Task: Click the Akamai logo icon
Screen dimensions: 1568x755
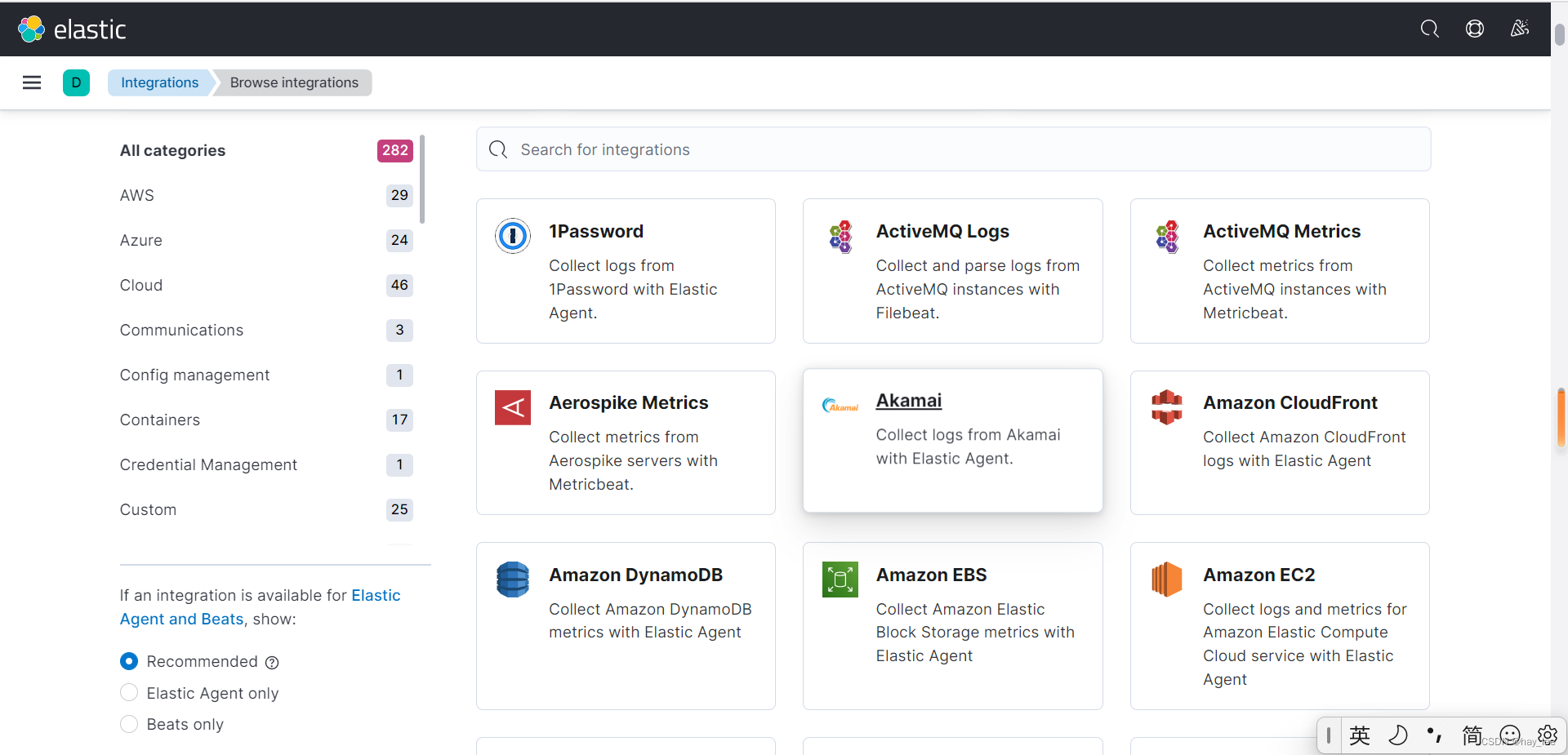Action: [840, 406]
